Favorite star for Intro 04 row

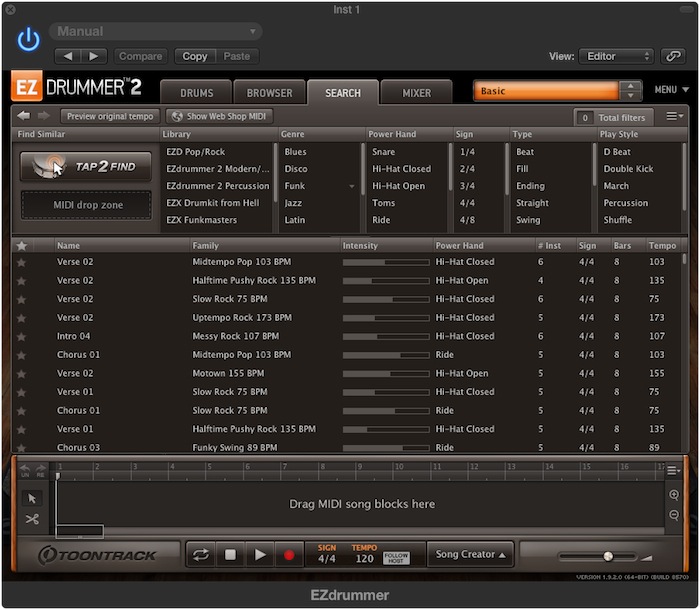coord(21,336)
